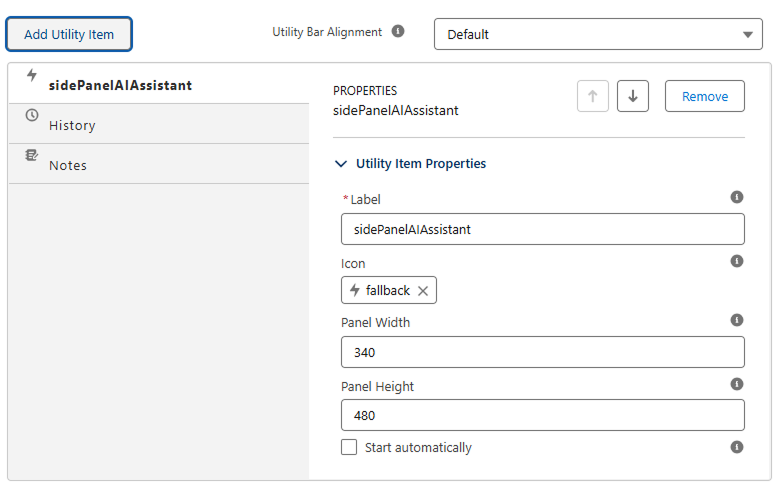Collapse the Utility Item Properties section

(x=341, y=164)
